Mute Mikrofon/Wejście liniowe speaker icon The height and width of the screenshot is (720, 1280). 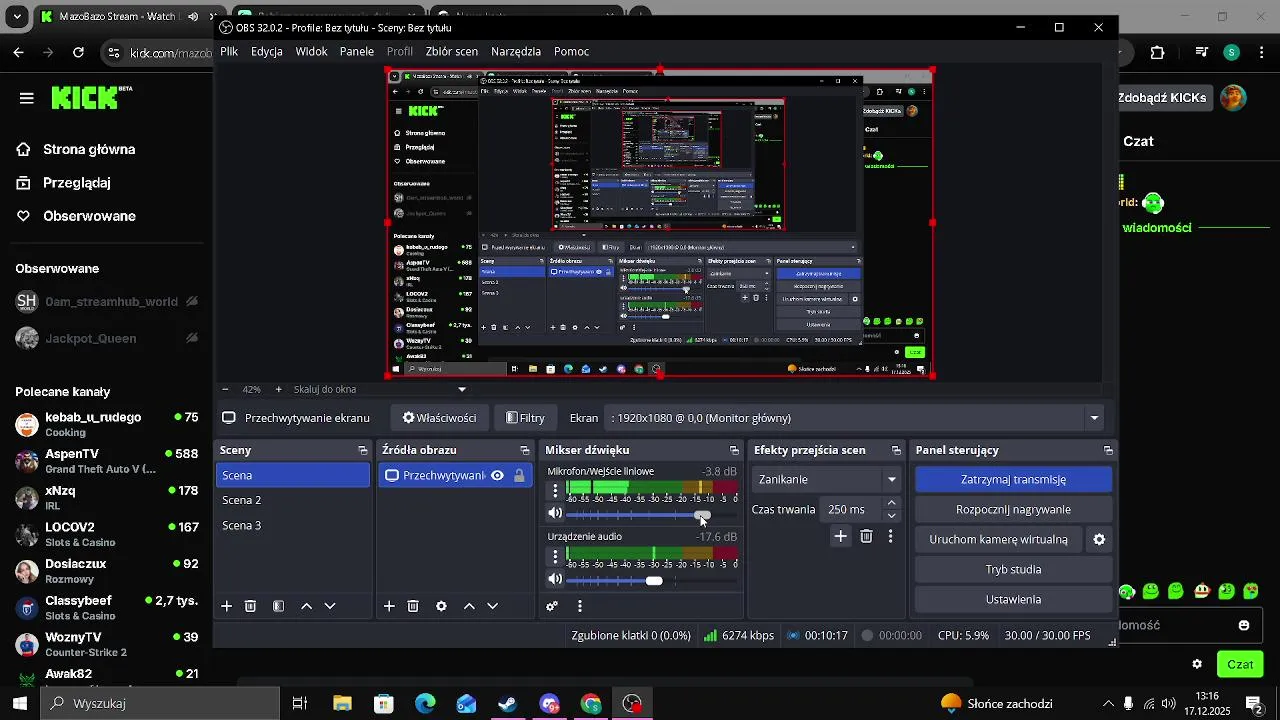pyautogui.click(x=555, y=514)
